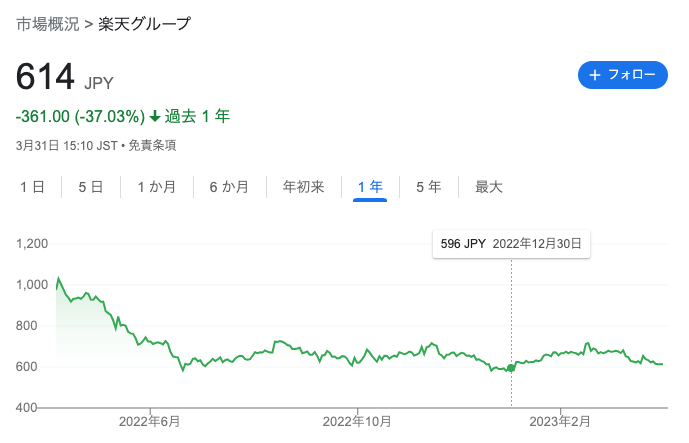Image resolution: width=689 pixels, height=443 pixels.
Task: Click the plus icon on the フォロー button
Action: (x=595, y=75)
